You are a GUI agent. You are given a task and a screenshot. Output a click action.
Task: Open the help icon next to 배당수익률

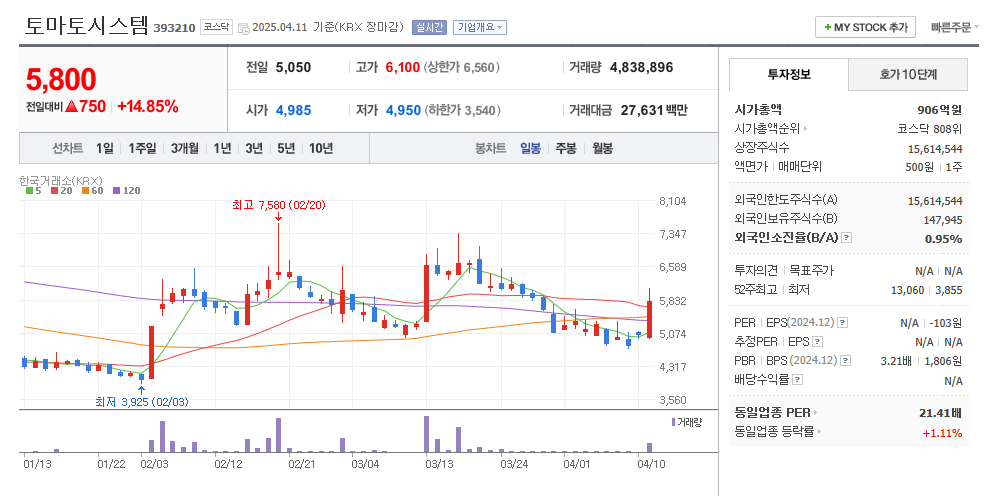coord(798,380)
